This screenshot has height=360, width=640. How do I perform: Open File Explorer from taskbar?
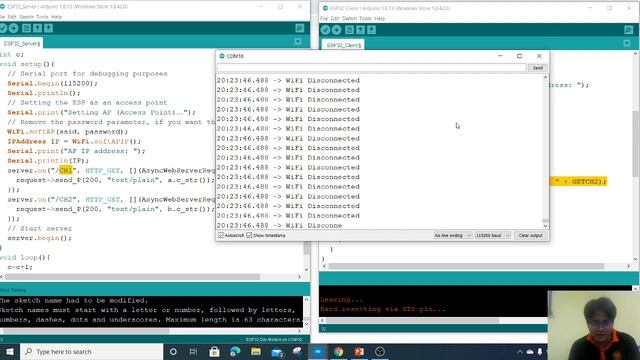256,351
